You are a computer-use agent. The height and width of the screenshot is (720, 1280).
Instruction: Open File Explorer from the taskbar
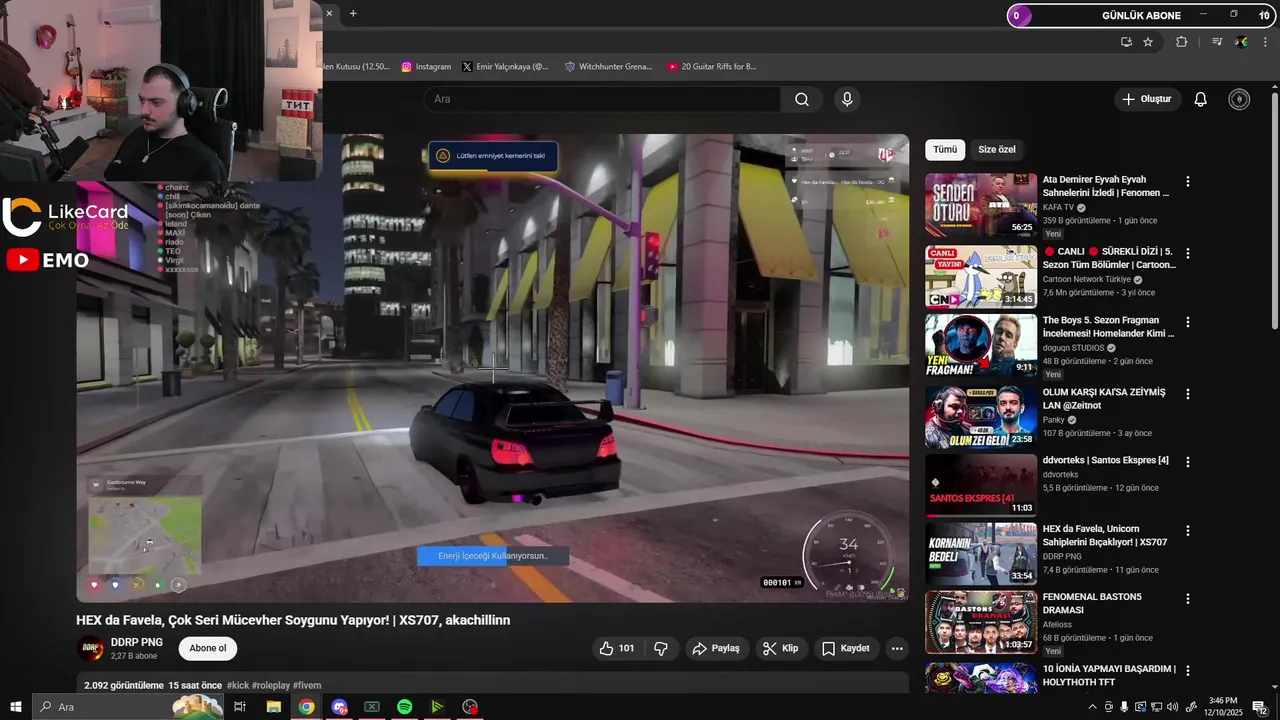coord(273,707)
